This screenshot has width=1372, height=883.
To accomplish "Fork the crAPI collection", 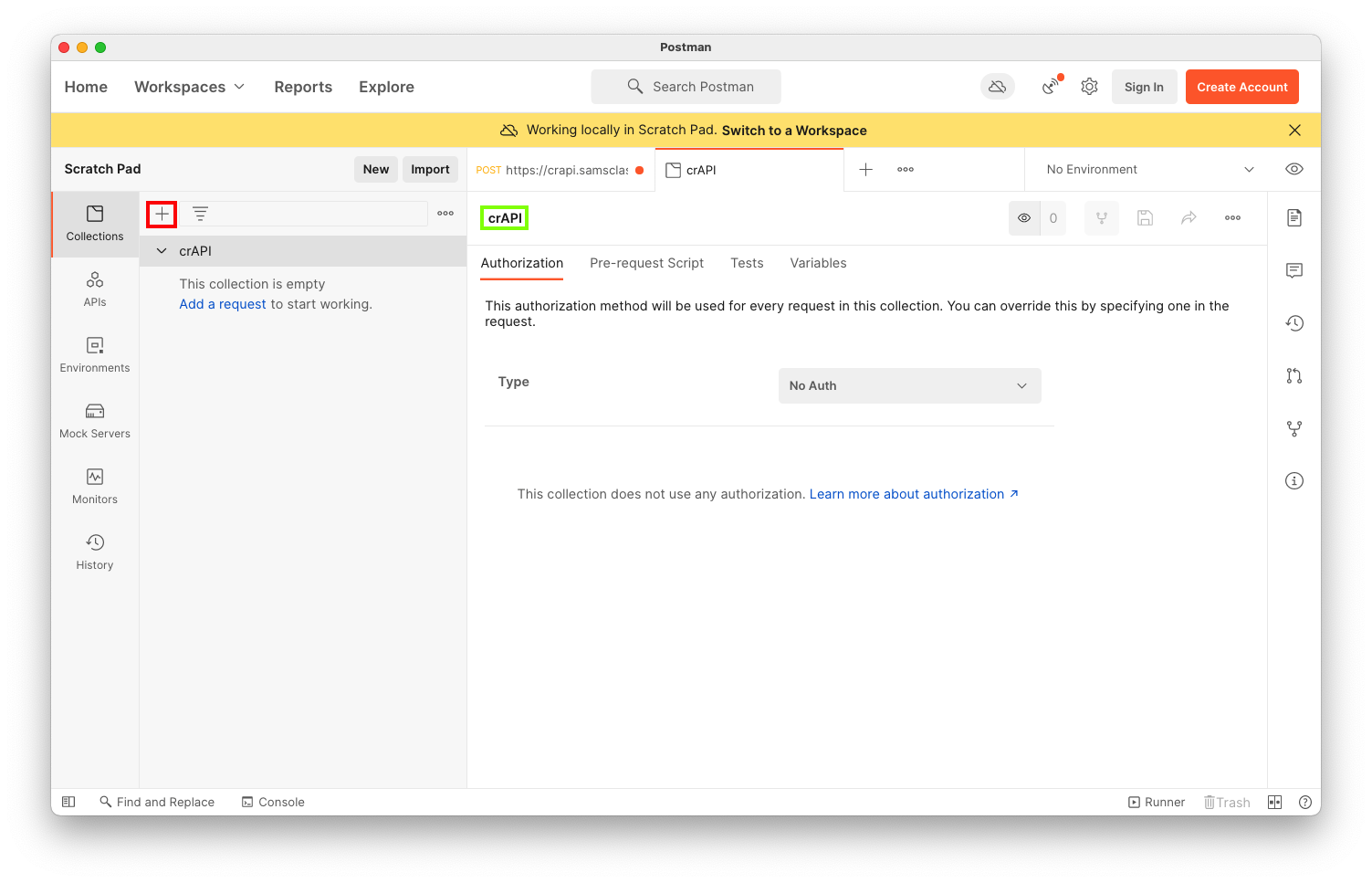I will point(1102,218).
